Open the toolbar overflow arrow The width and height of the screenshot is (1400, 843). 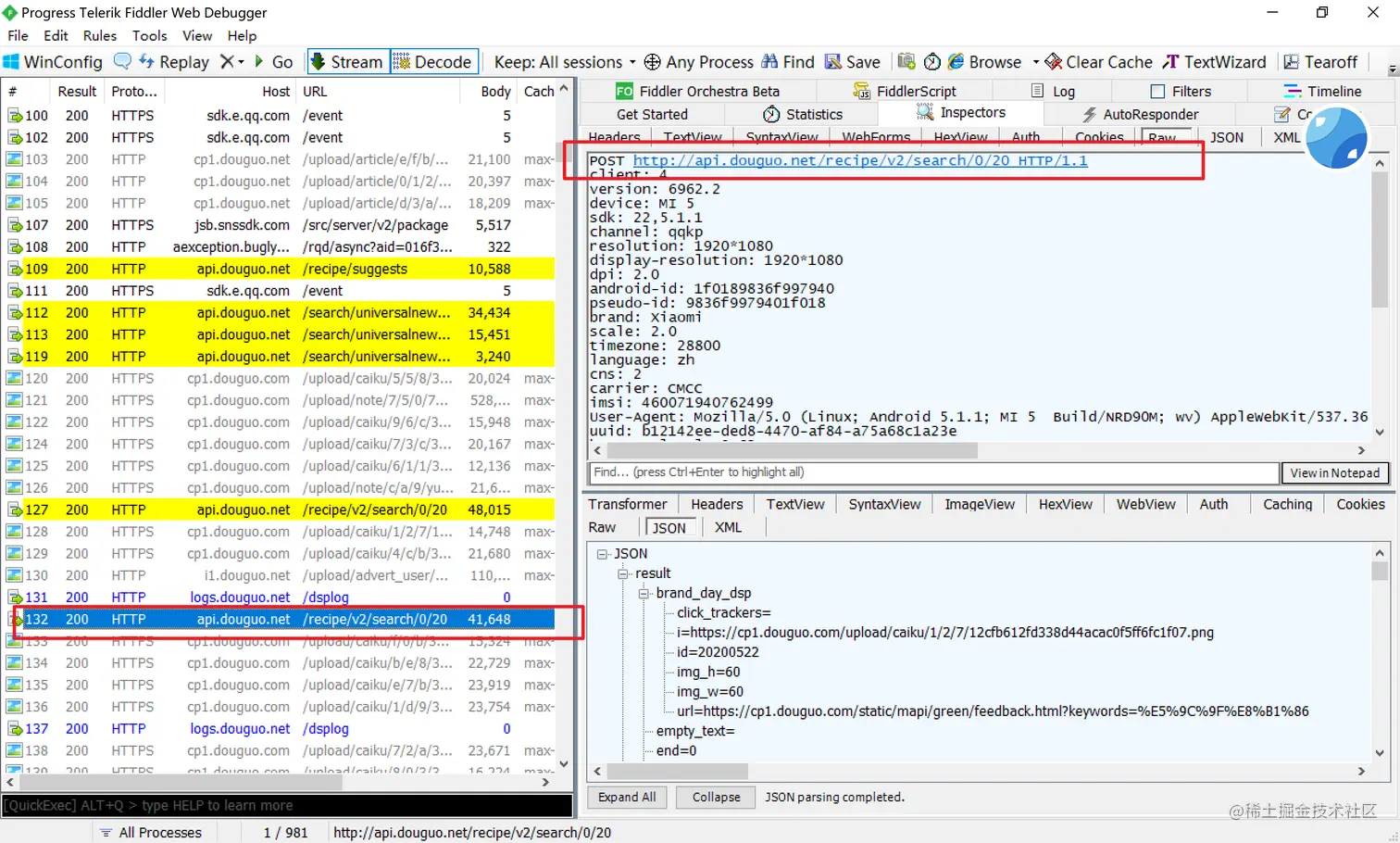click(x=1392, y=69)
